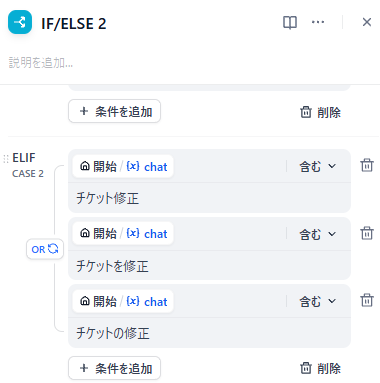Screen dimensions: 380x383
Task: Open the 含む operator dropdown for チケットの修正
Action: [317, 301]
